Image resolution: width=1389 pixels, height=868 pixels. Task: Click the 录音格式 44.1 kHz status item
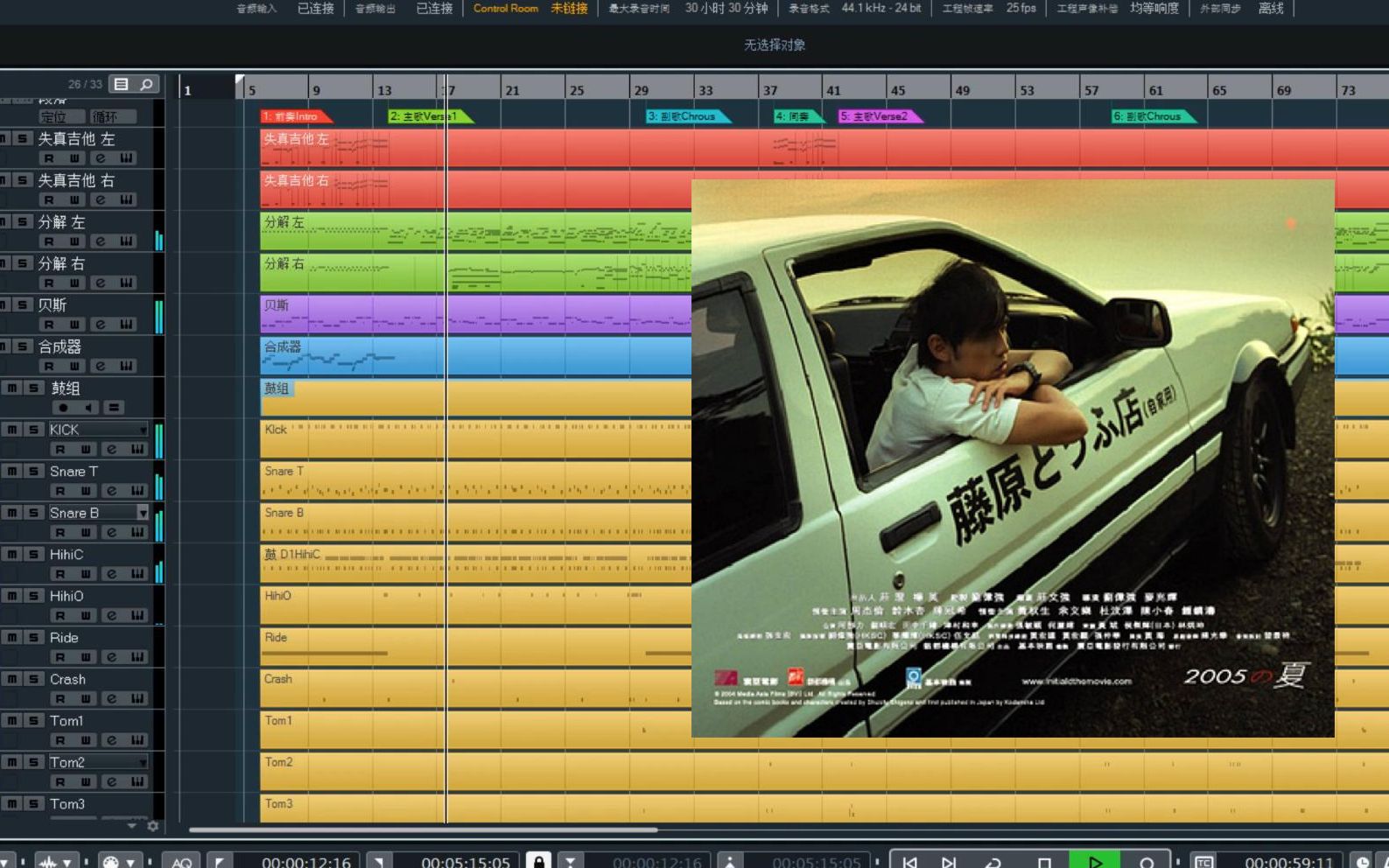point(855,8)
